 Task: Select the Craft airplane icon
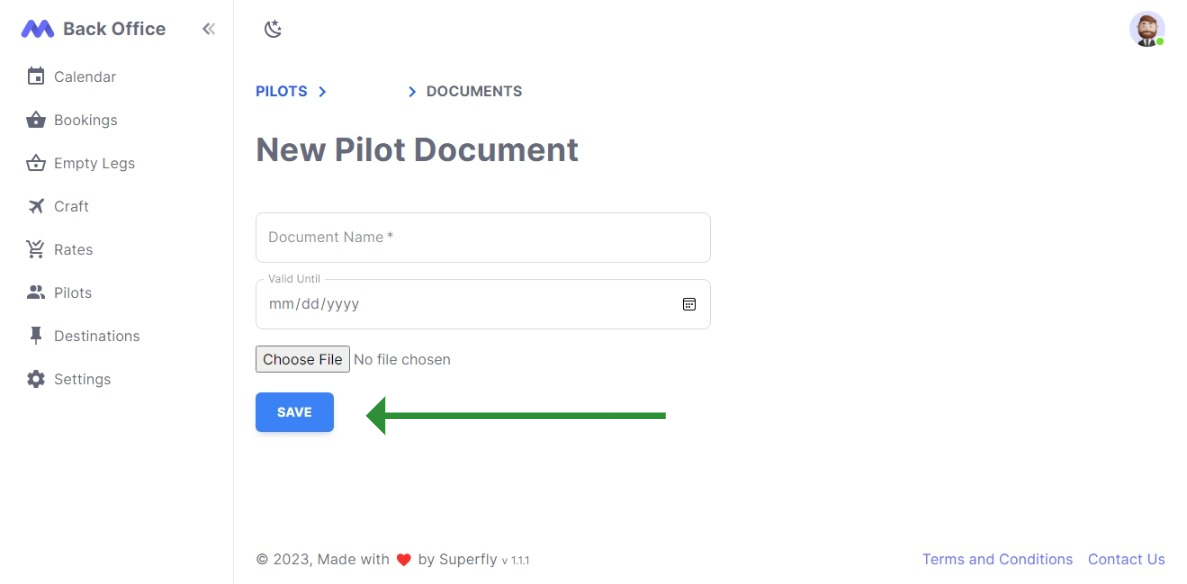[34, 205]
